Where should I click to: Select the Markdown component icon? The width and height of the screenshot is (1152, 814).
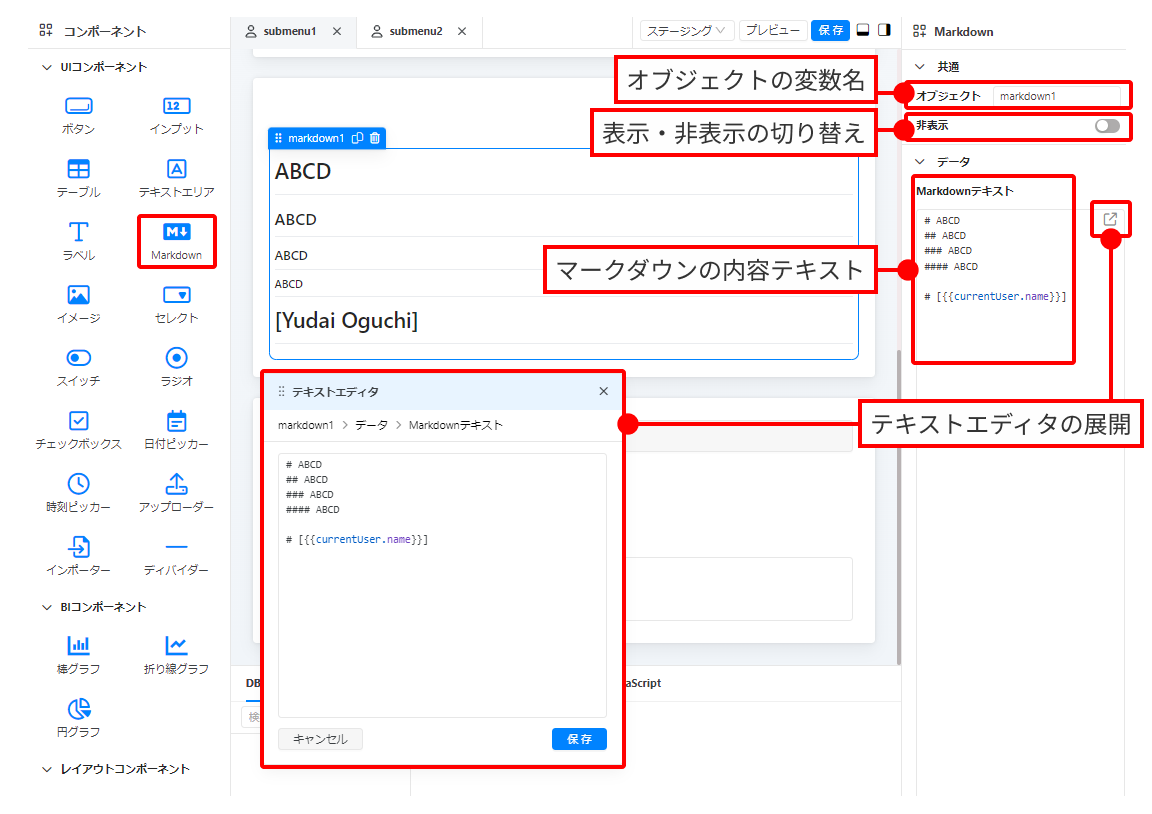(x=176, y=232)
